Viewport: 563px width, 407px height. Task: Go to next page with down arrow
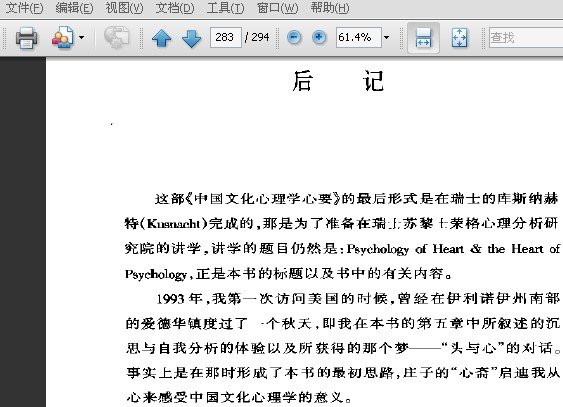191,38
